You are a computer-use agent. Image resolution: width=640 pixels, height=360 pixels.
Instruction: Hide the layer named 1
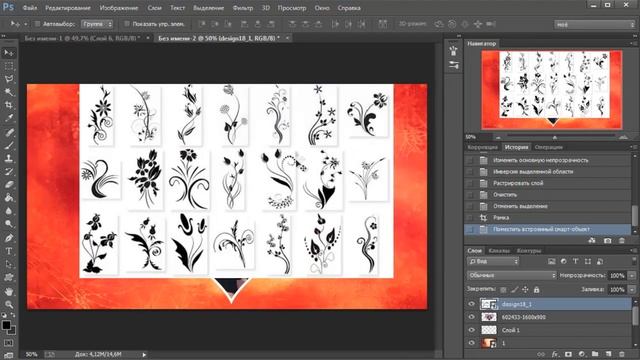tap(471, 343)
